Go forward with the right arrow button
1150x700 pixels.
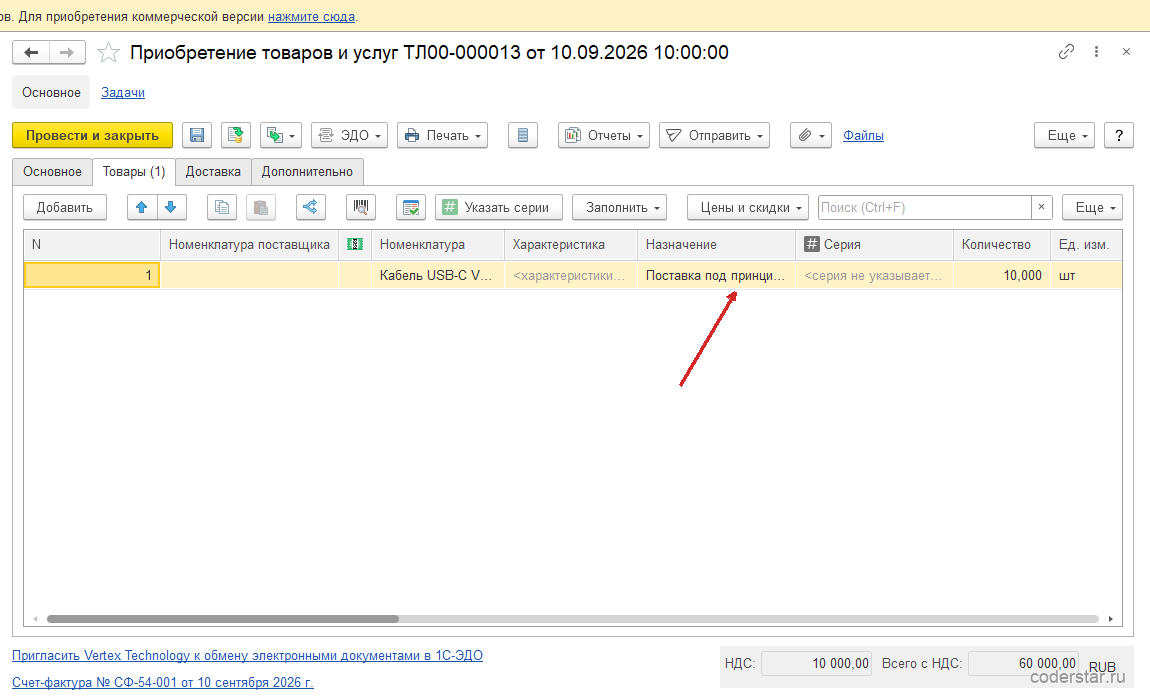[x=67, y=52]
